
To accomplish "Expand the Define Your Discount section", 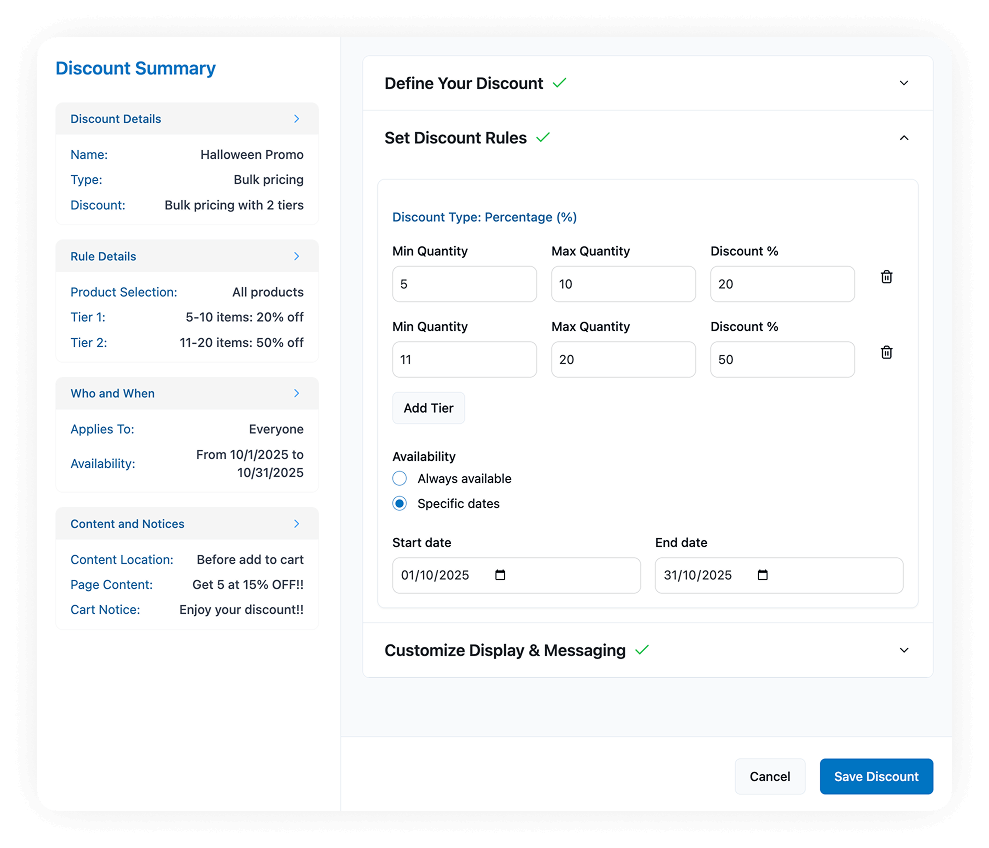I will pos(903,83).
